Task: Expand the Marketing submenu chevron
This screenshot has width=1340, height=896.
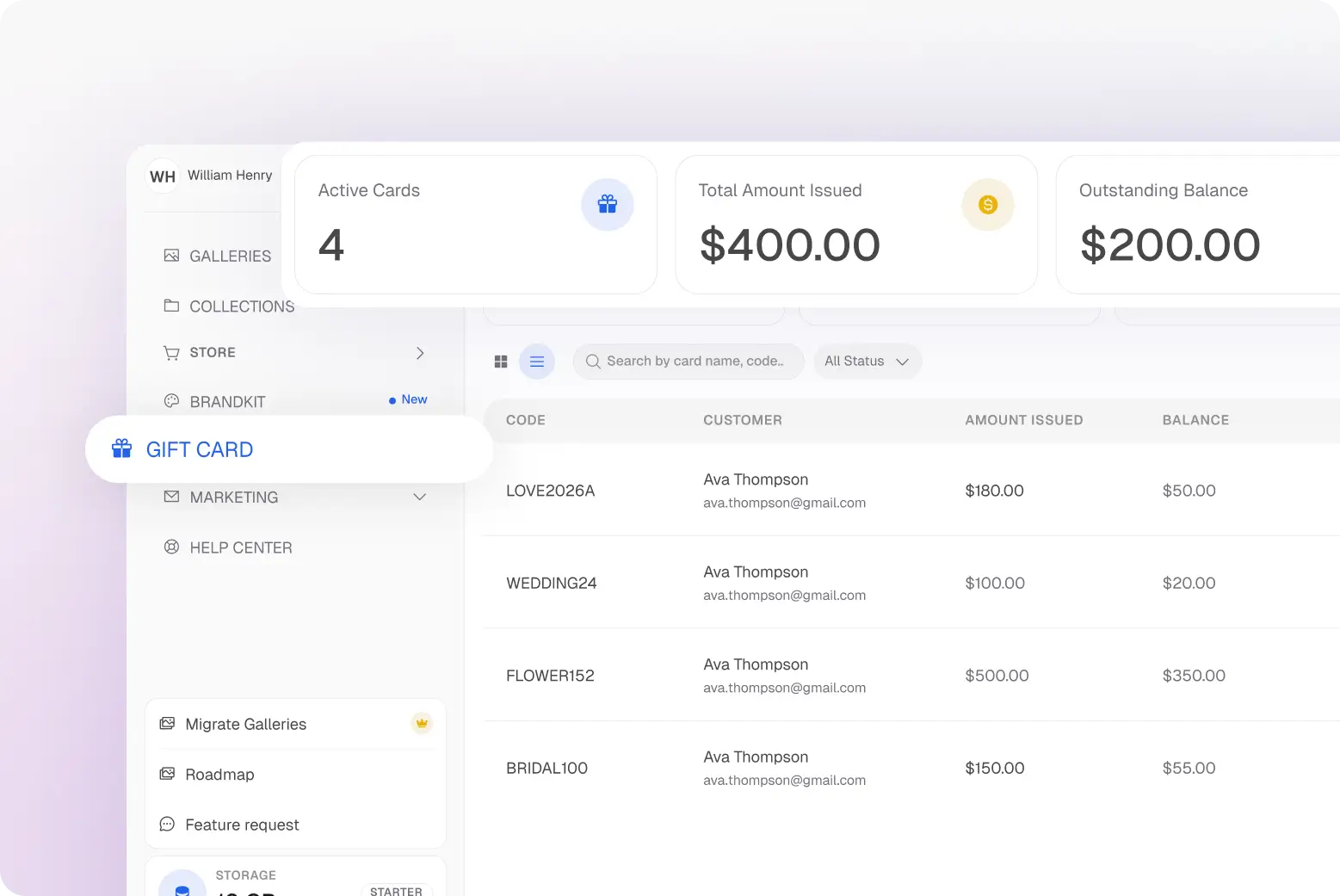Action: pos(420,497)
